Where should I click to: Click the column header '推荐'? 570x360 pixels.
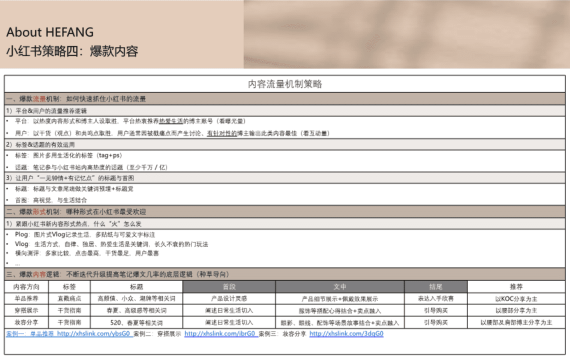[x=516, y=287]
